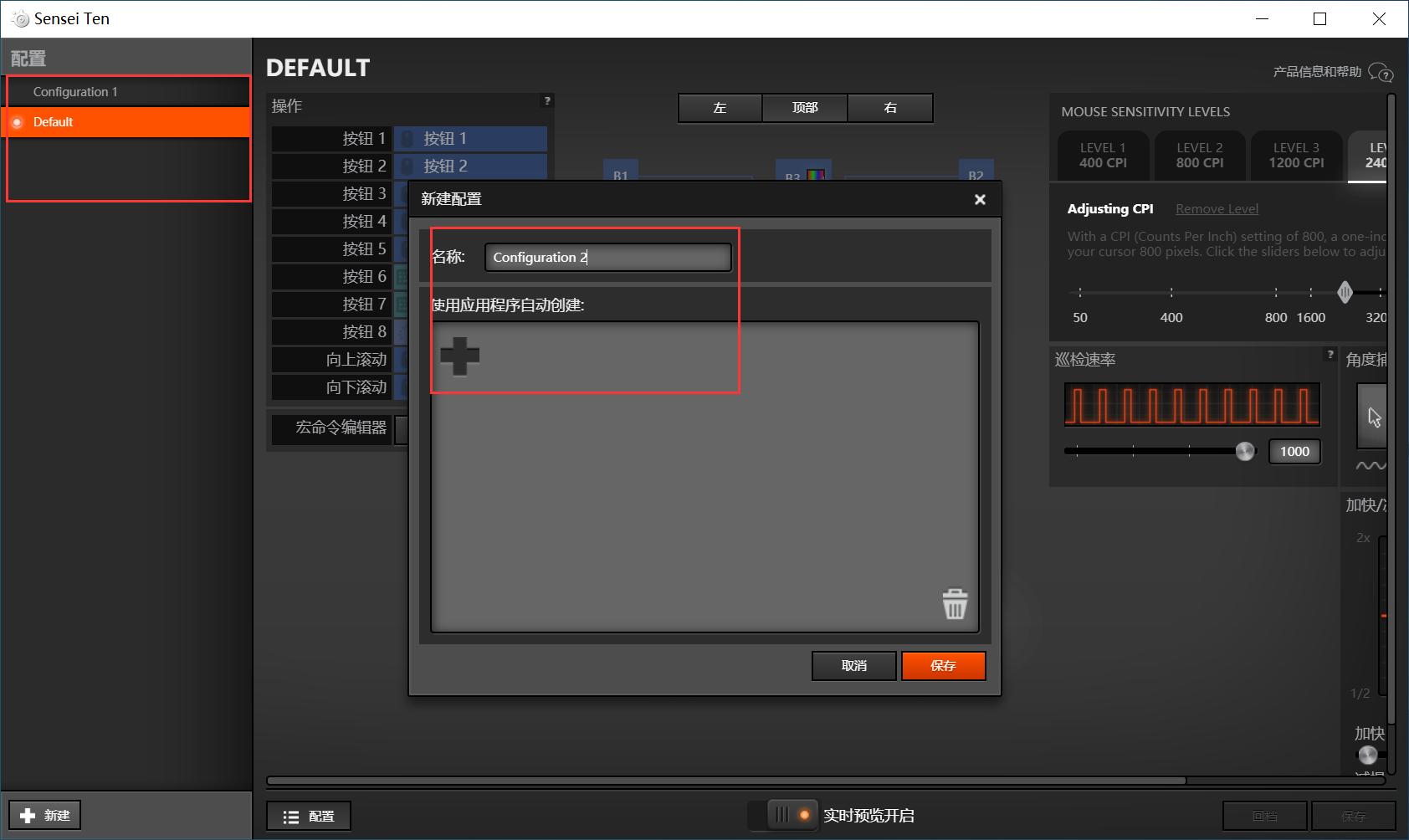Click the help question mark beside 操作

pos(547,100)
